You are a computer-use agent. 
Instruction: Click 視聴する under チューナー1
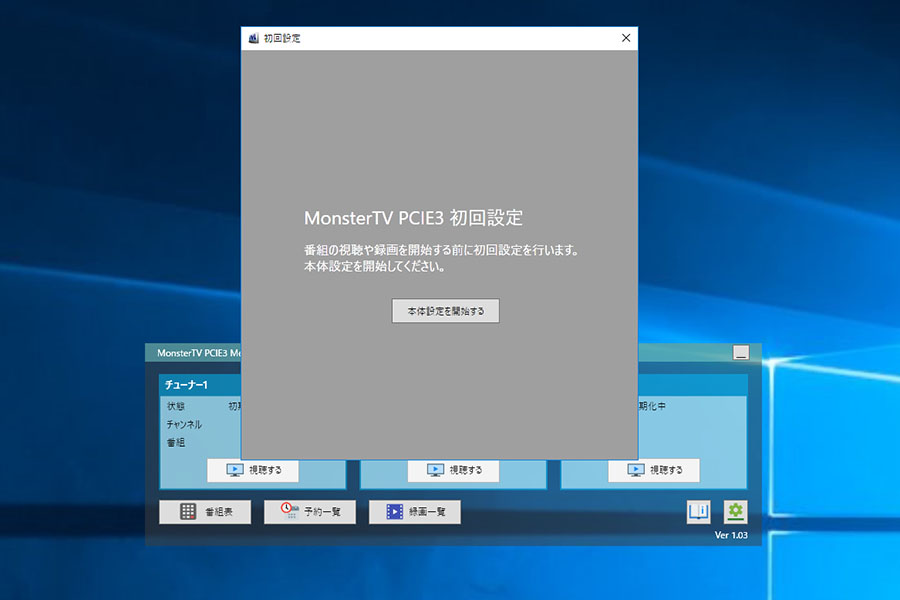pyautogui.click(x=253, y=470)
